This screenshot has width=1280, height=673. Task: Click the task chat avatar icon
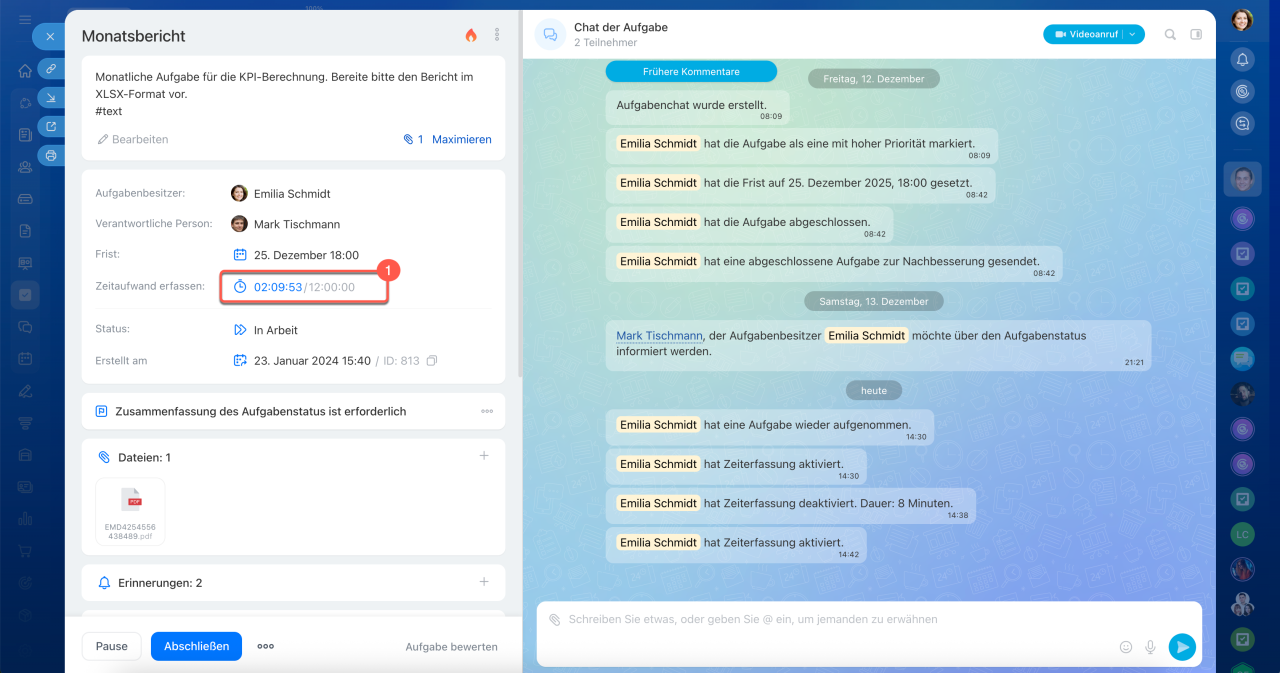[550, 35]
